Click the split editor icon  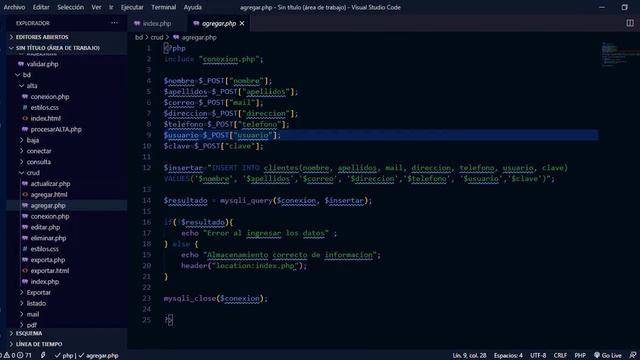click(x=630, y=23)
